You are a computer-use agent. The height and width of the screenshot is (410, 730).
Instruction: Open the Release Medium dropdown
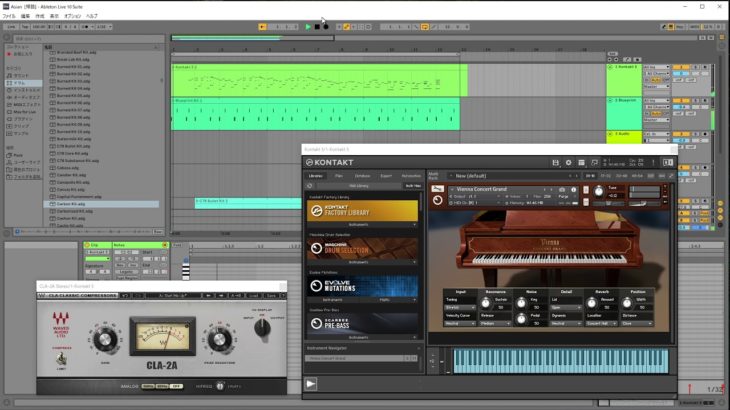pos(496,323)
